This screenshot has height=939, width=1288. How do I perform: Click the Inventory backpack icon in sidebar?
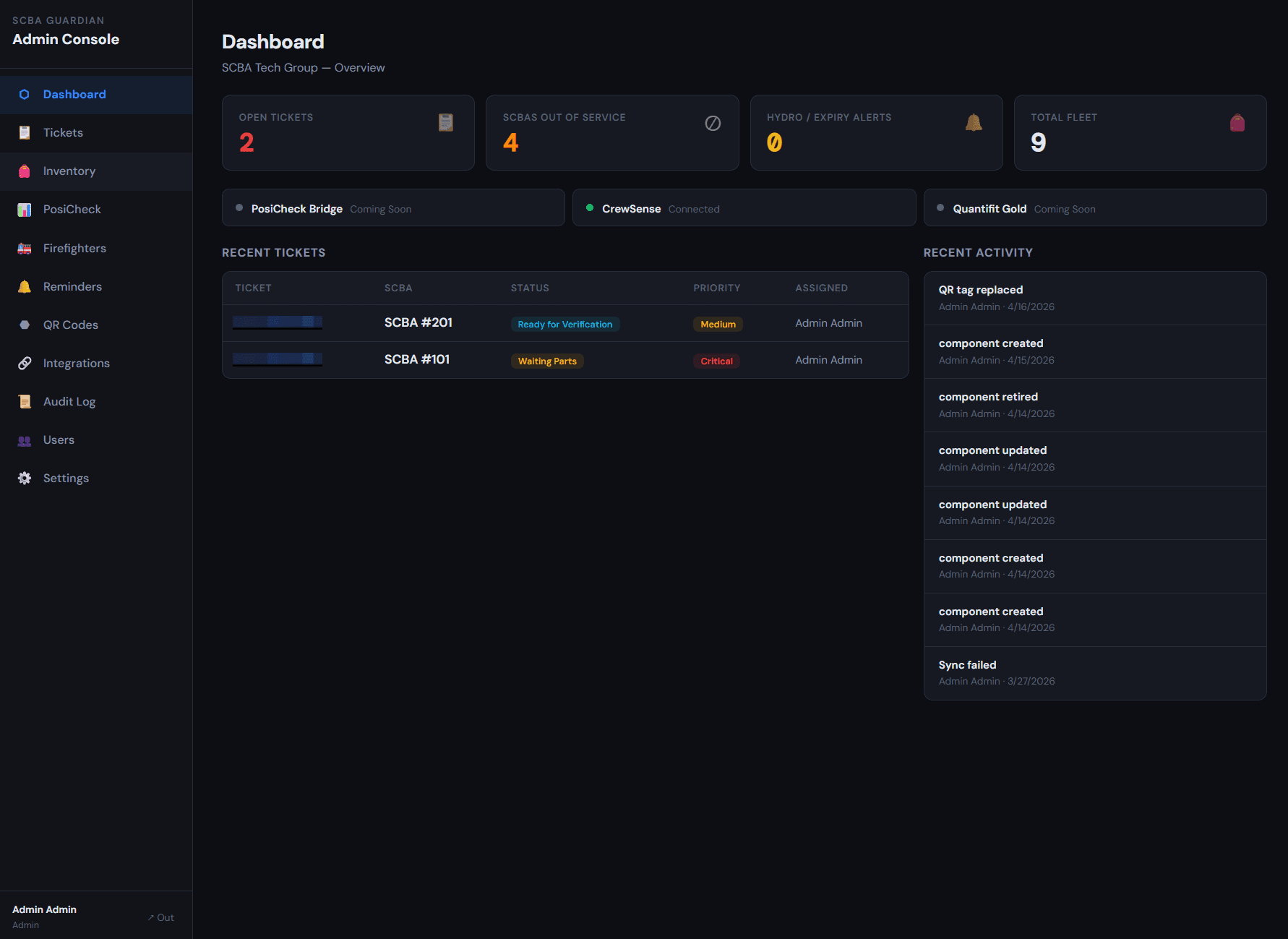(25, 171)
